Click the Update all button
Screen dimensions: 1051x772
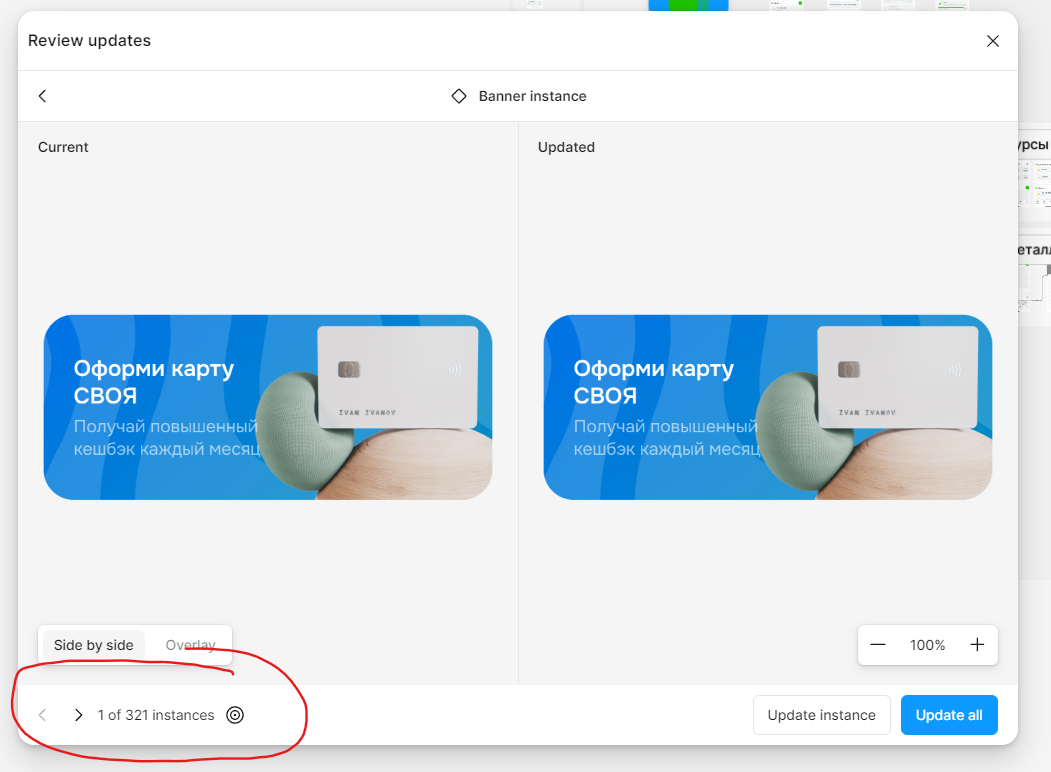pos(949,715)
